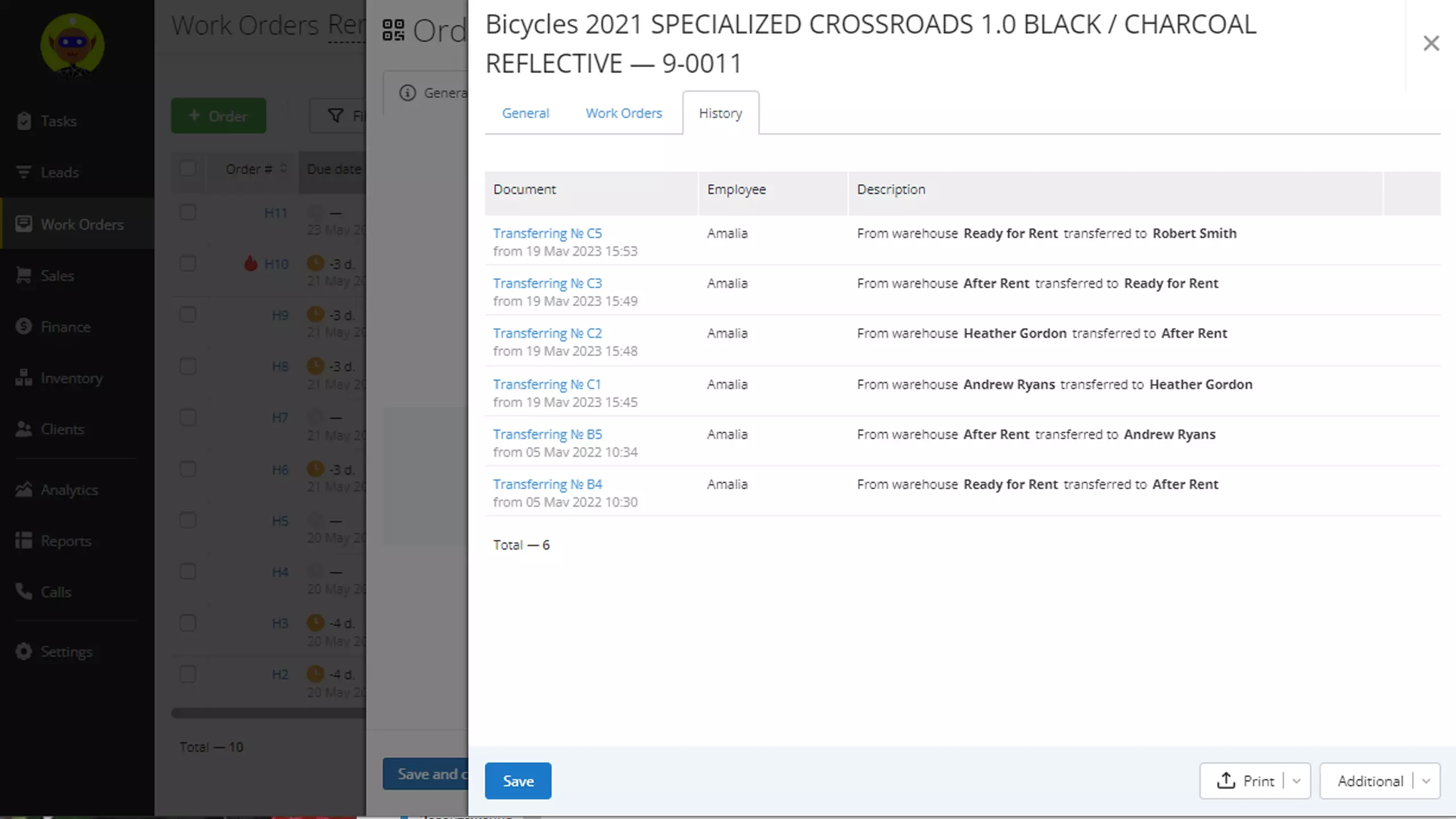
Task: Expand the Print dropdown arrow
Action: coord(1297,781)
